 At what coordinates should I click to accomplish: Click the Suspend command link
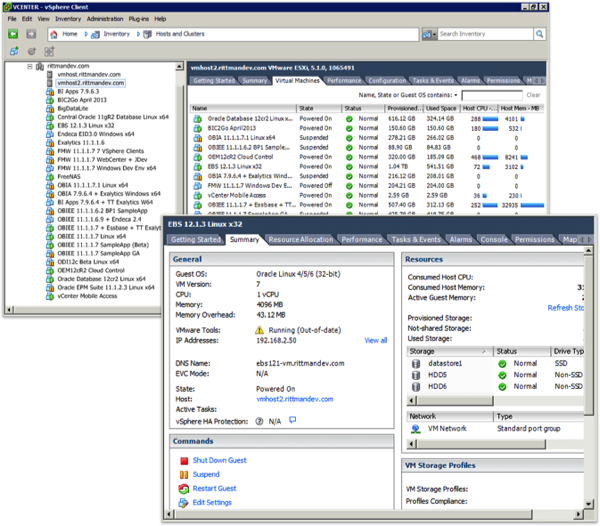click(x=206, y=475)
